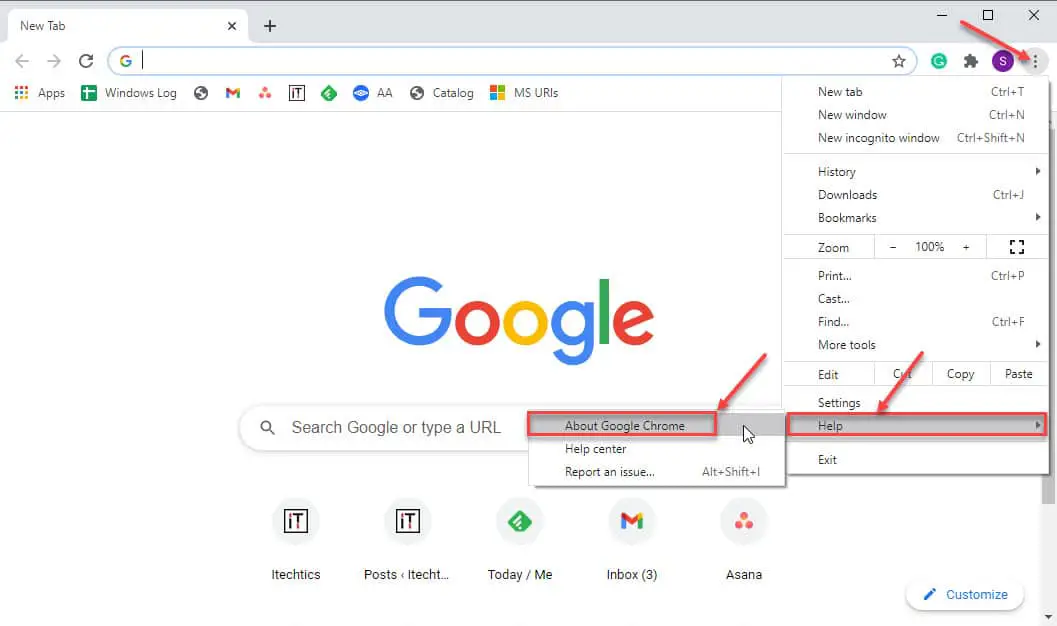
Task: Click Copy in the Edit row
Action: pyautogui.click(x=961, y=374)
